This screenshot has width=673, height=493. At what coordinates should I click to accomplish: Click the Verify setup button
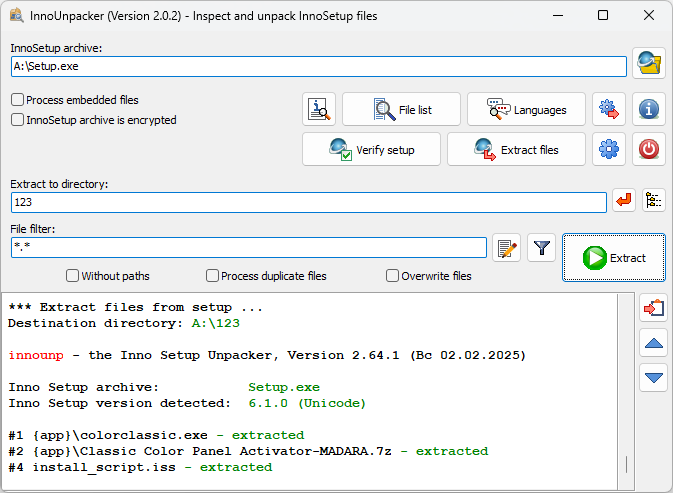371,149
